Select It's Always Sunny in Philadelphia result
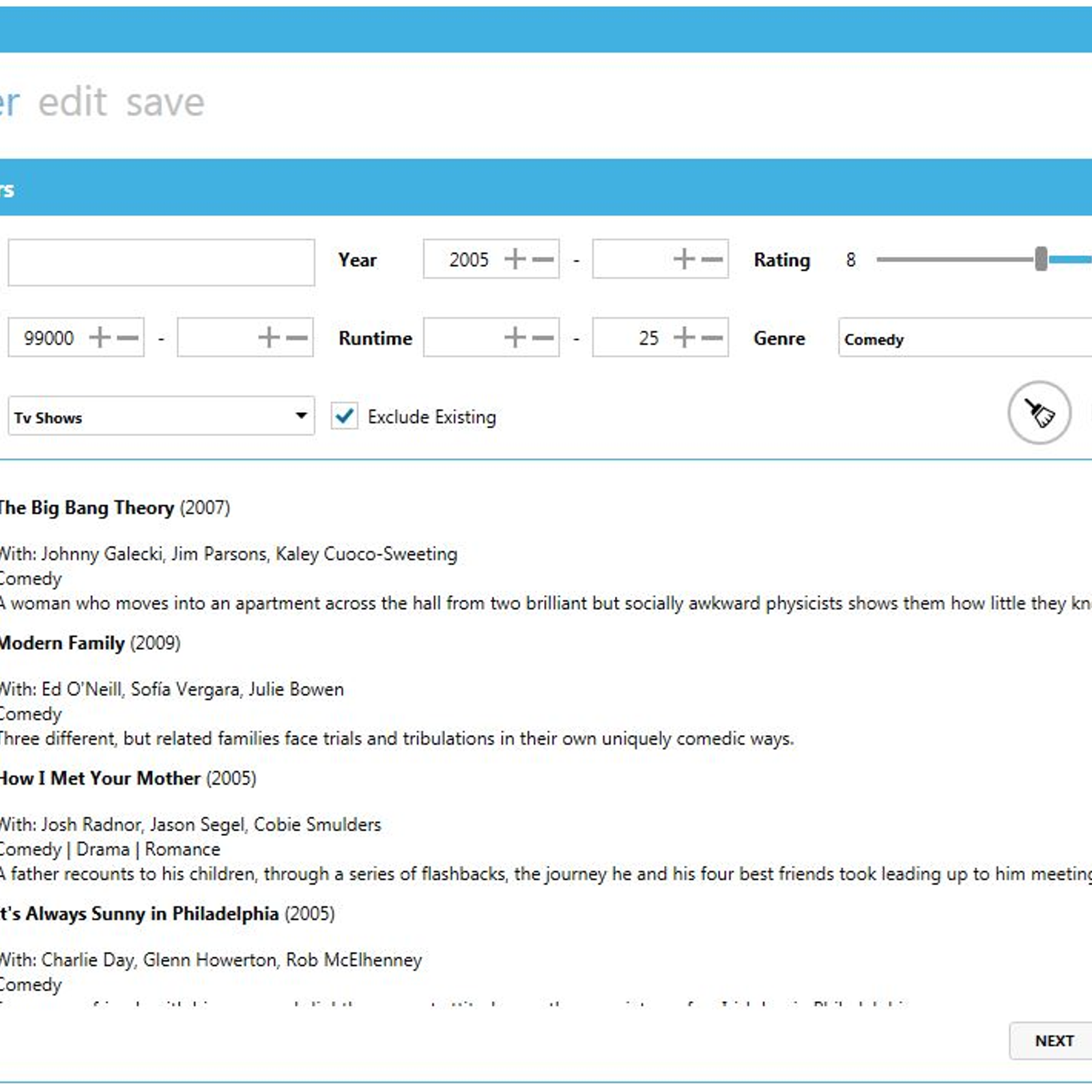This screenshot has width=1092, height=1092. coord(167,913)
